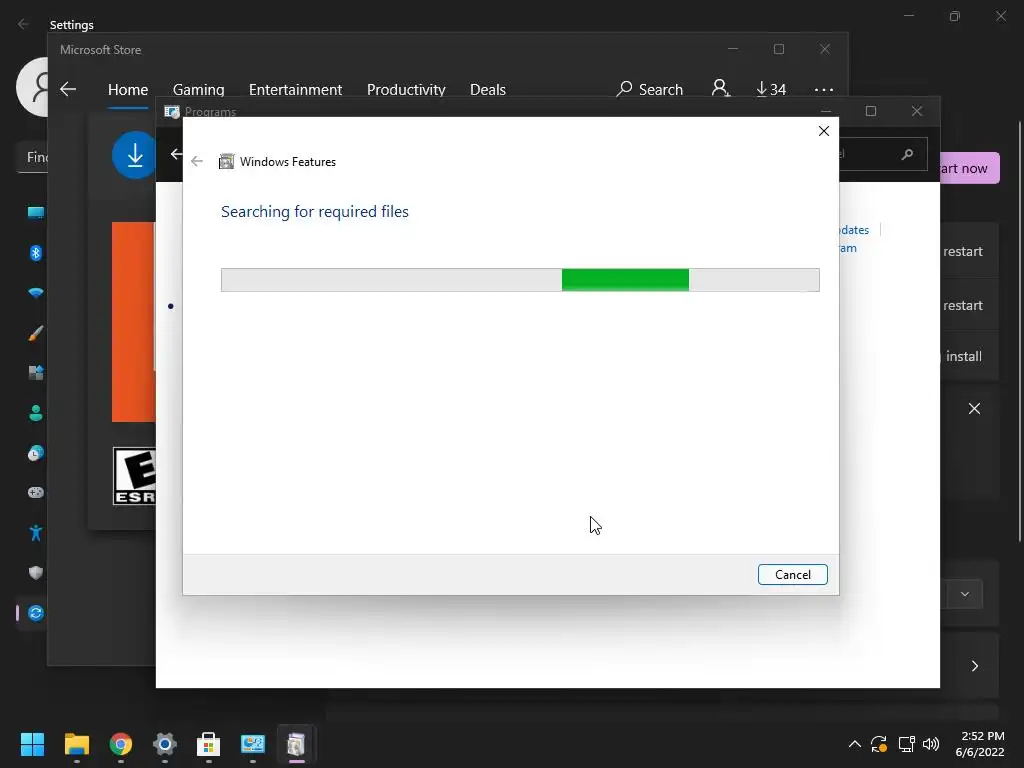Select Productivity tab in Microsoft Store
Image resolution: width=1024 pixels, height=768 pixels.
pyautogui.click(x=406, y=89)
